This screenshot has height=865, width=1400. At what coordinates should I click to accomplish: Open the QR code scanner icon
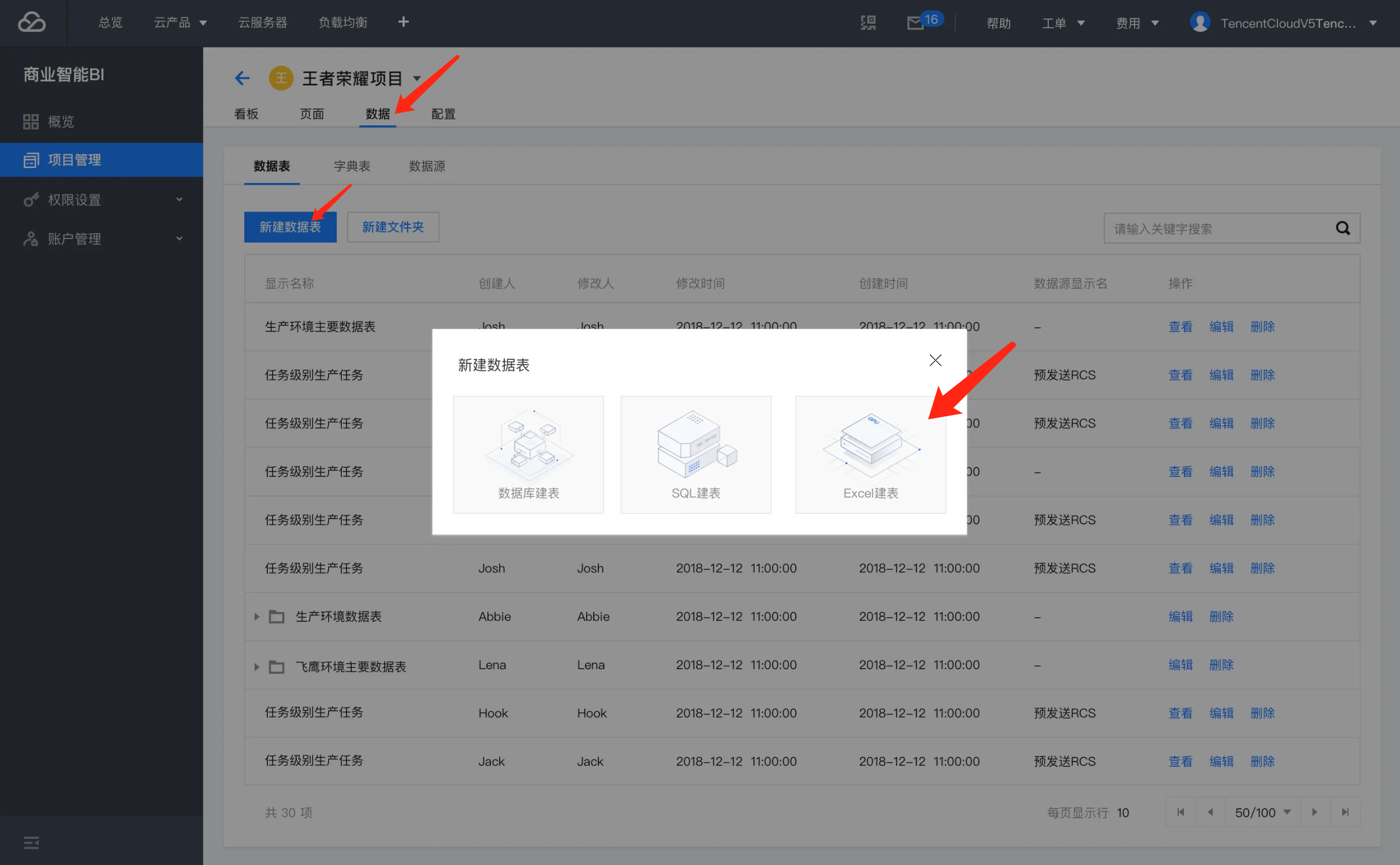tap(868, 23)
